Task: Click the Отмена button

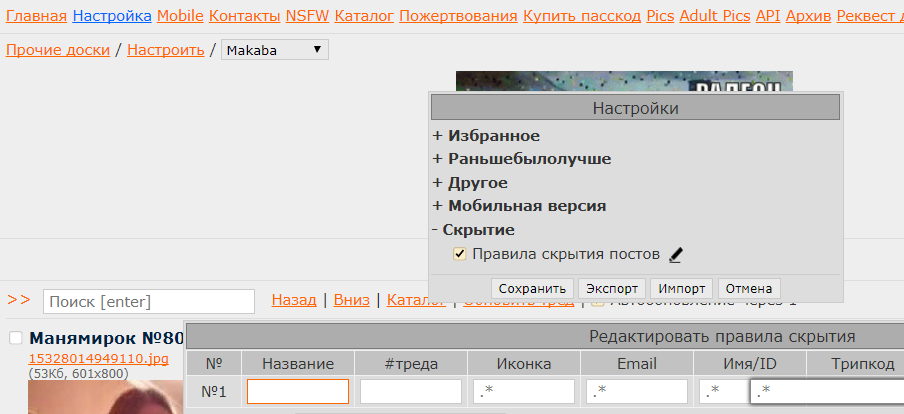Action: [x=749, y=288]
